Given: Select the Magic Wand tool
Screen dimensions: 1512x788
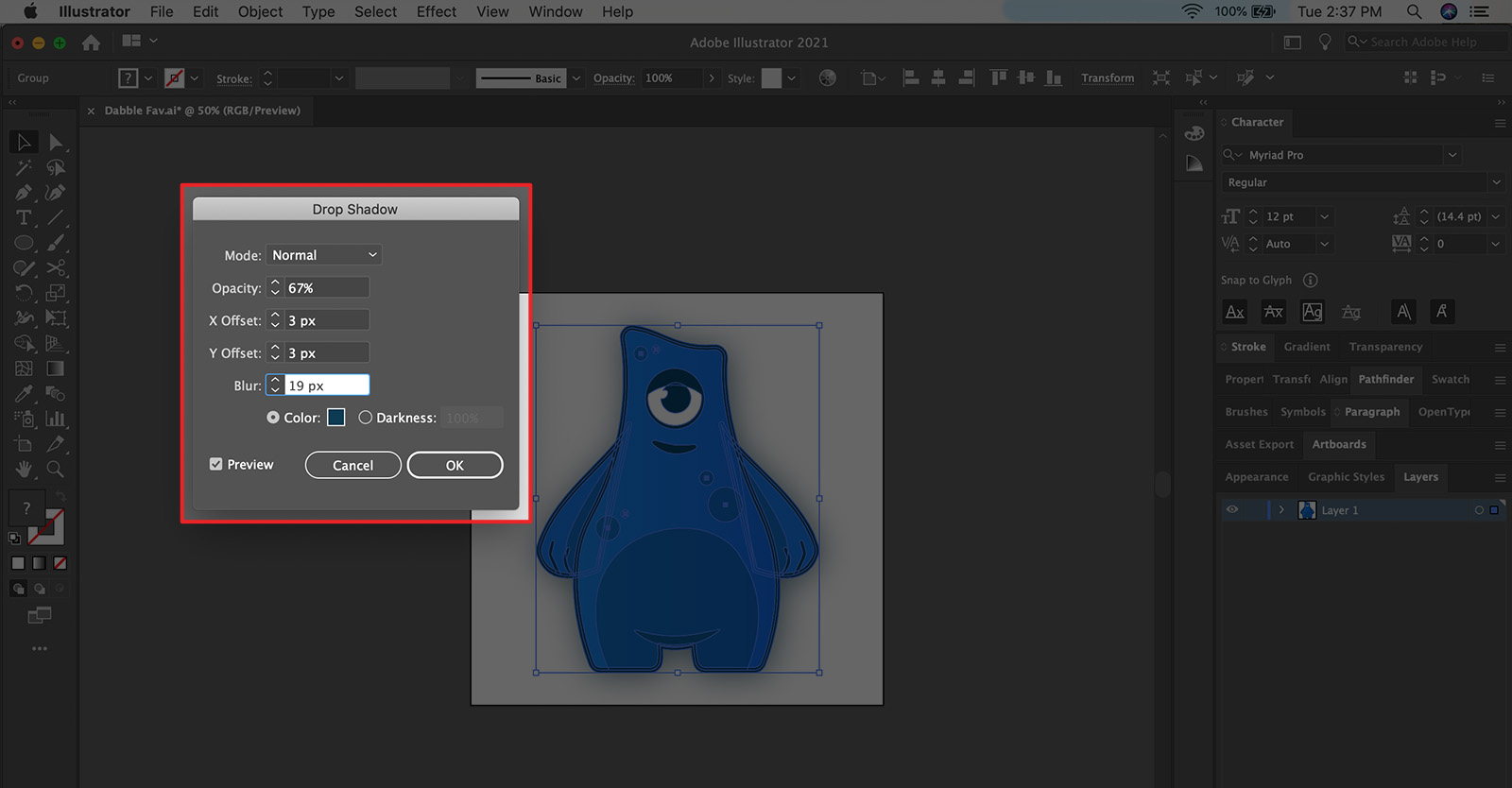Looking at the screenshot, I should (x=24, y=167).
